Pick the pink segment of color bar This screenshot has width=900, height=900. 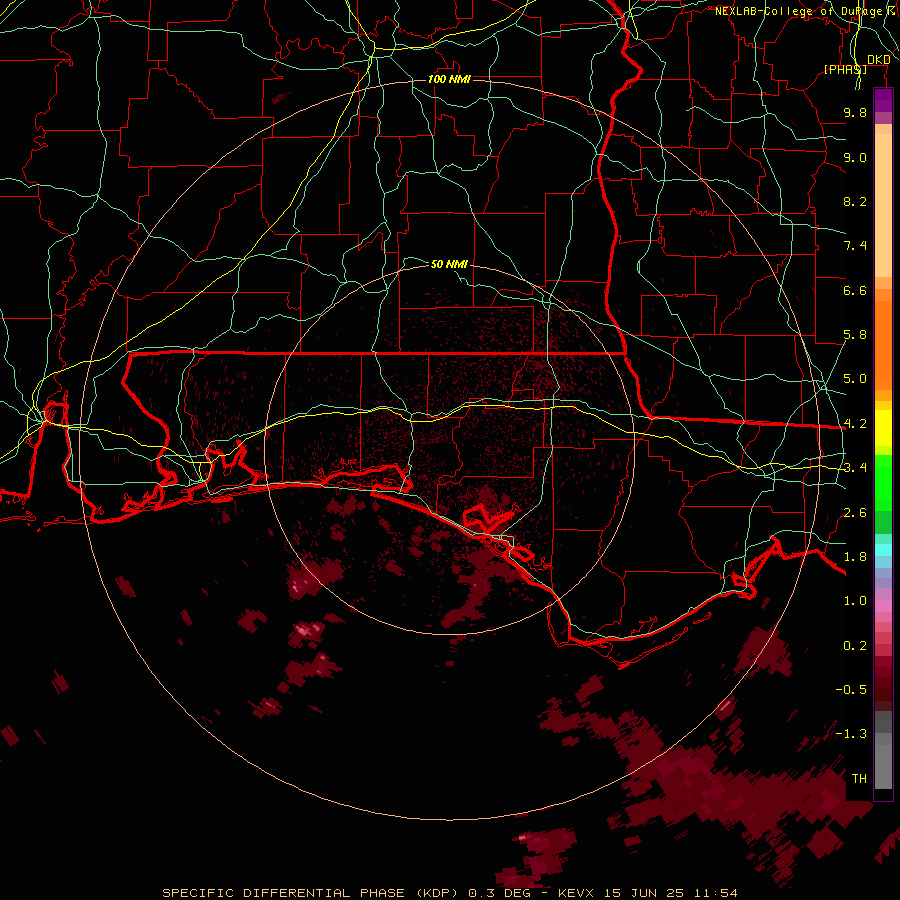tap(883, 606)
